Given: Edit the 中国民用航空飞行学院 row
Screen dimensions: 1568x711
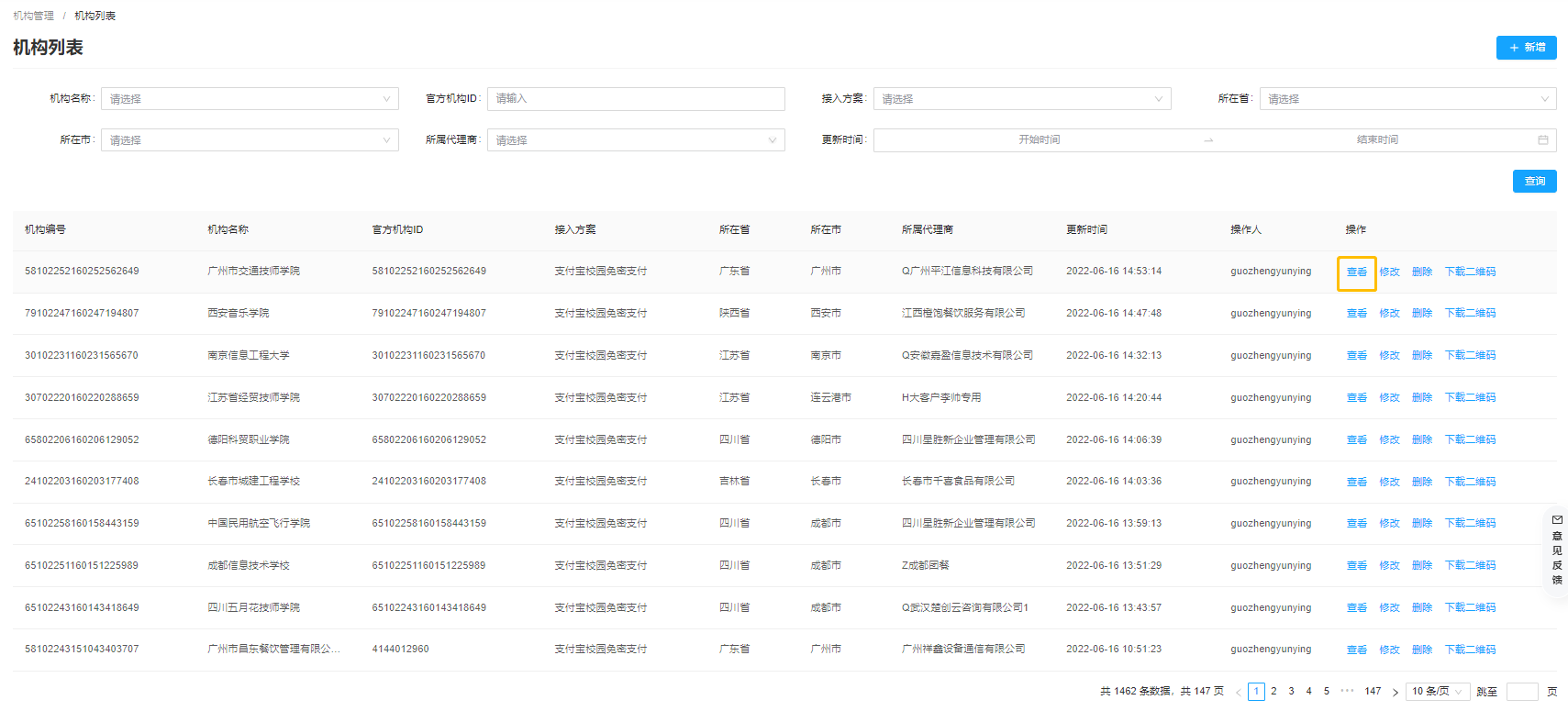Looking at the screenshot, I should [1390, 524].
